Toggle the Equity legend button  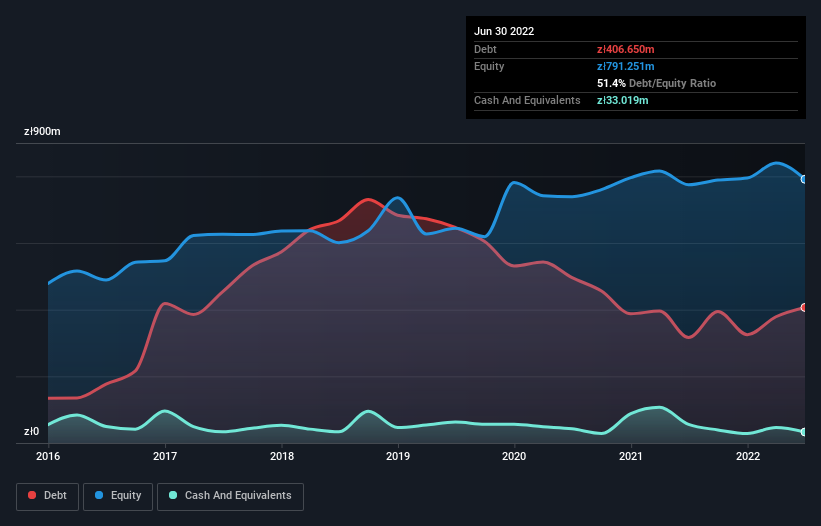pos(118,496)
